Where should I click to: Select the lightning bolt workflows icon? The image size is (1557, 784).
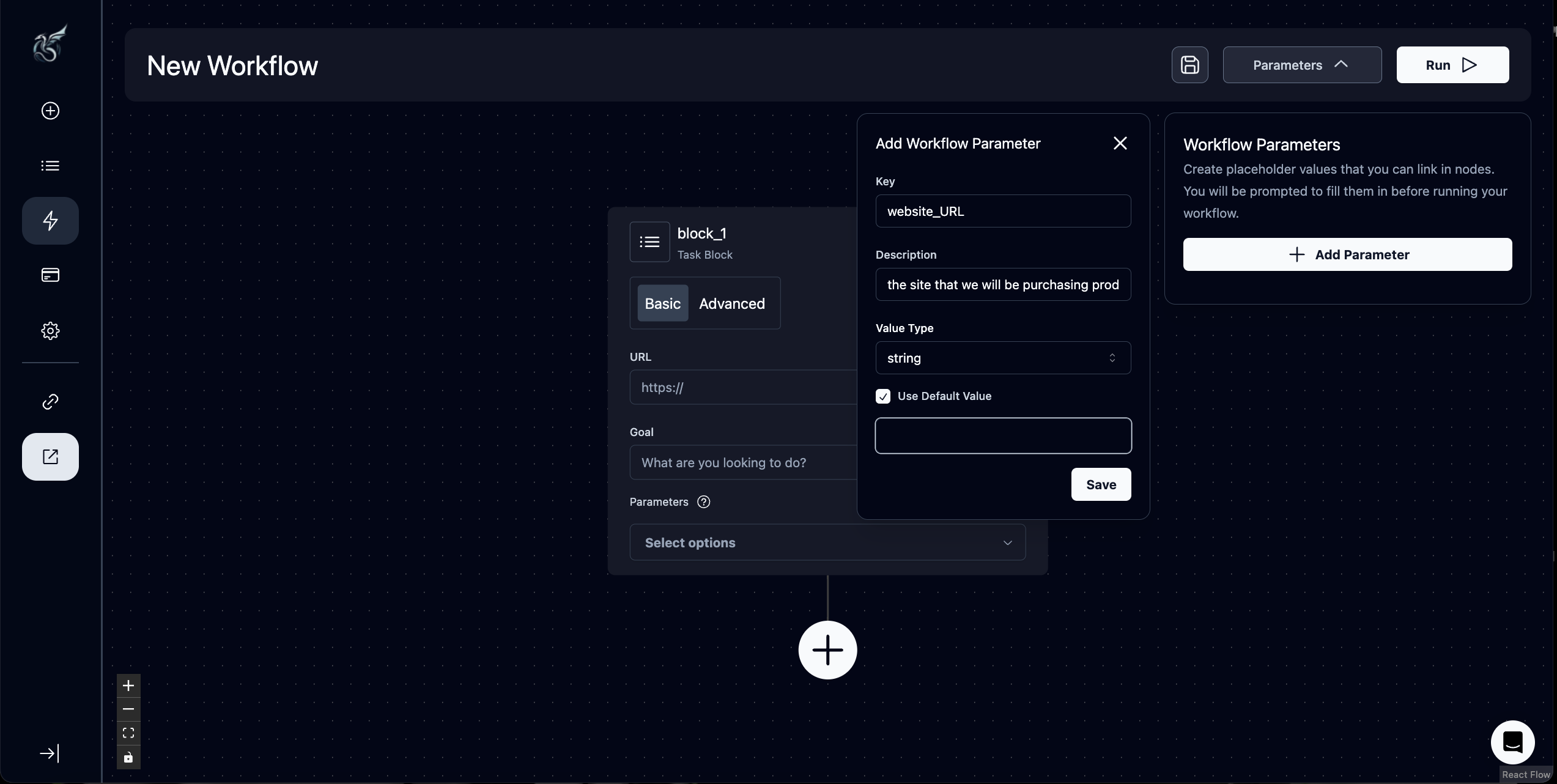pos(50,221)
